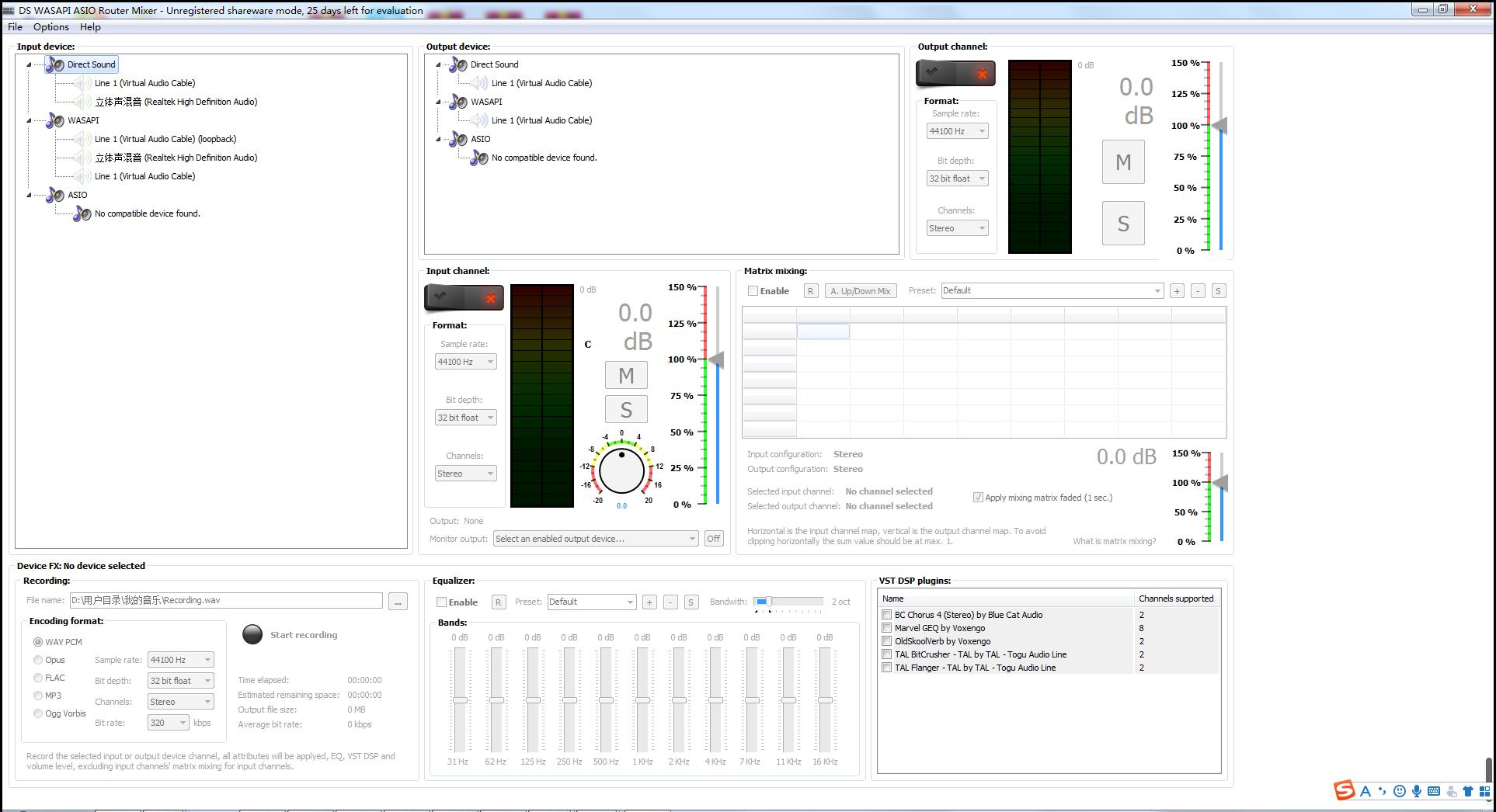Click the Equalizer reset R button
Screen dimensions: 1496x812
[499, 602]
